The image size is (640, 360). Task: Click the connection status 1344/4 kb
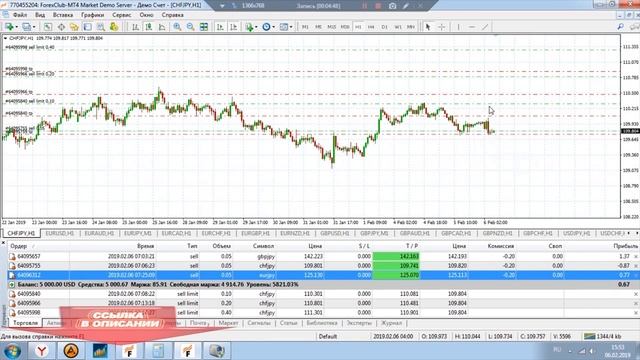pyautogui.click(x=603, y=336)
